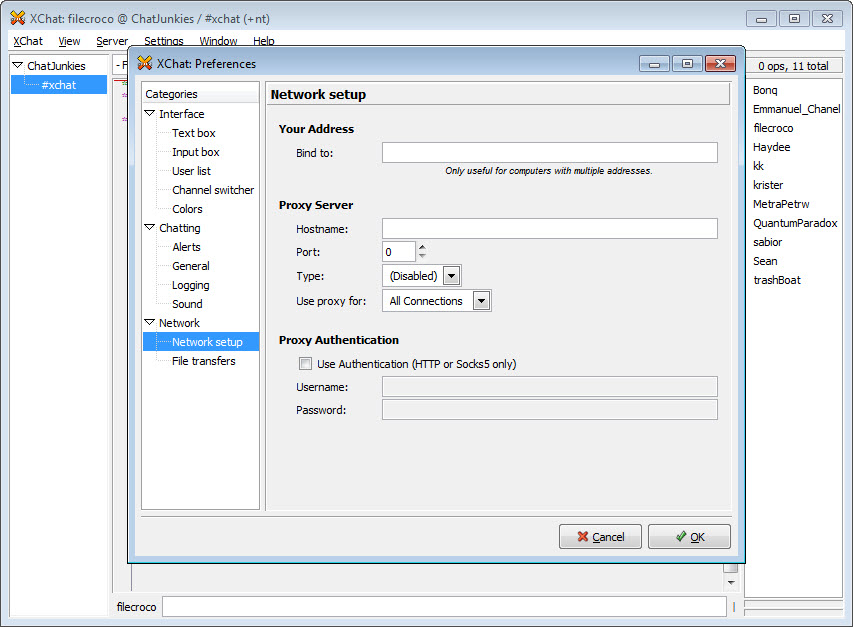The image size is (853, 627).
Task: Click the proxy Hostname field
Action: click(x=549, y=229)
